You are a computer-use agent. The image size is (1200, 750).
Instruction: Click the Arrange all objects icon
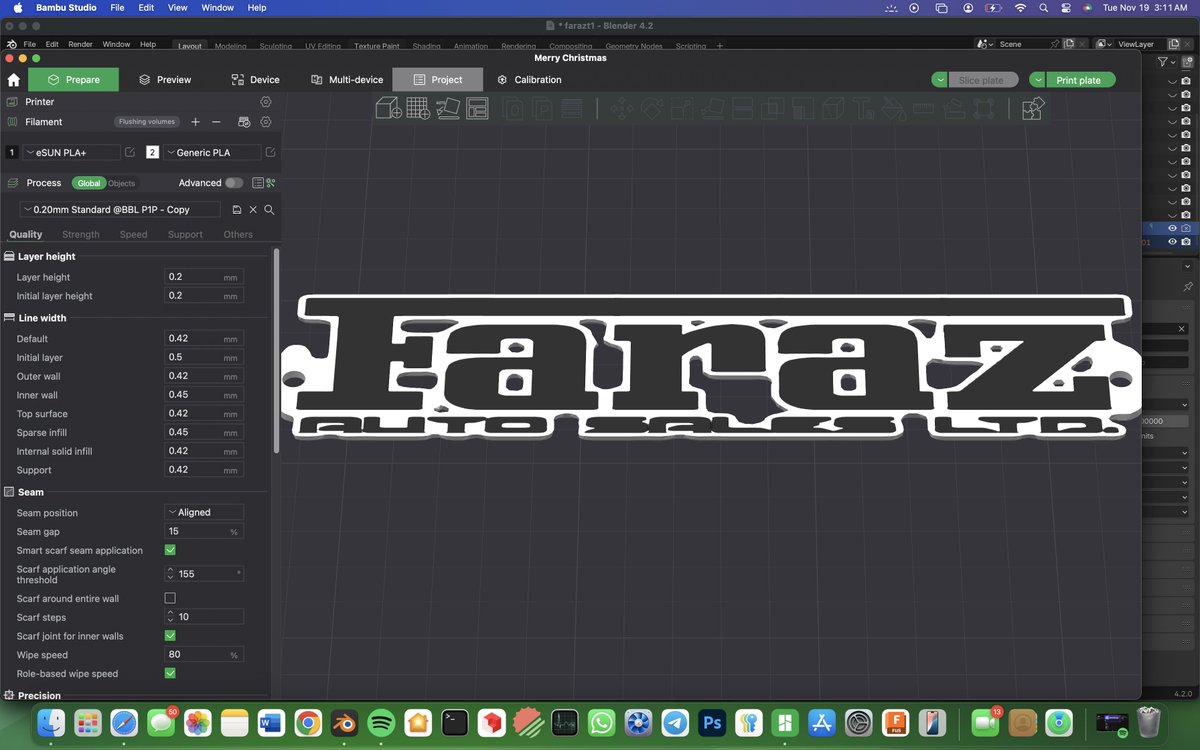click(x=477, y=108)
